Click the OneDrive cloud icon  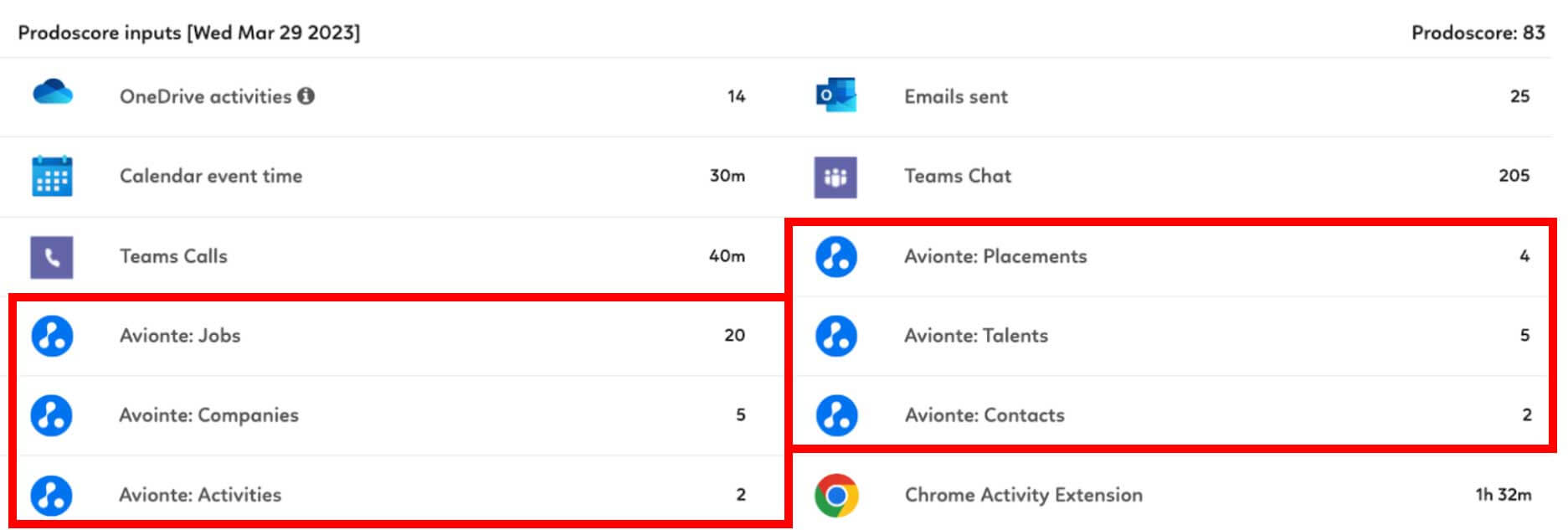tap(52, 92)
